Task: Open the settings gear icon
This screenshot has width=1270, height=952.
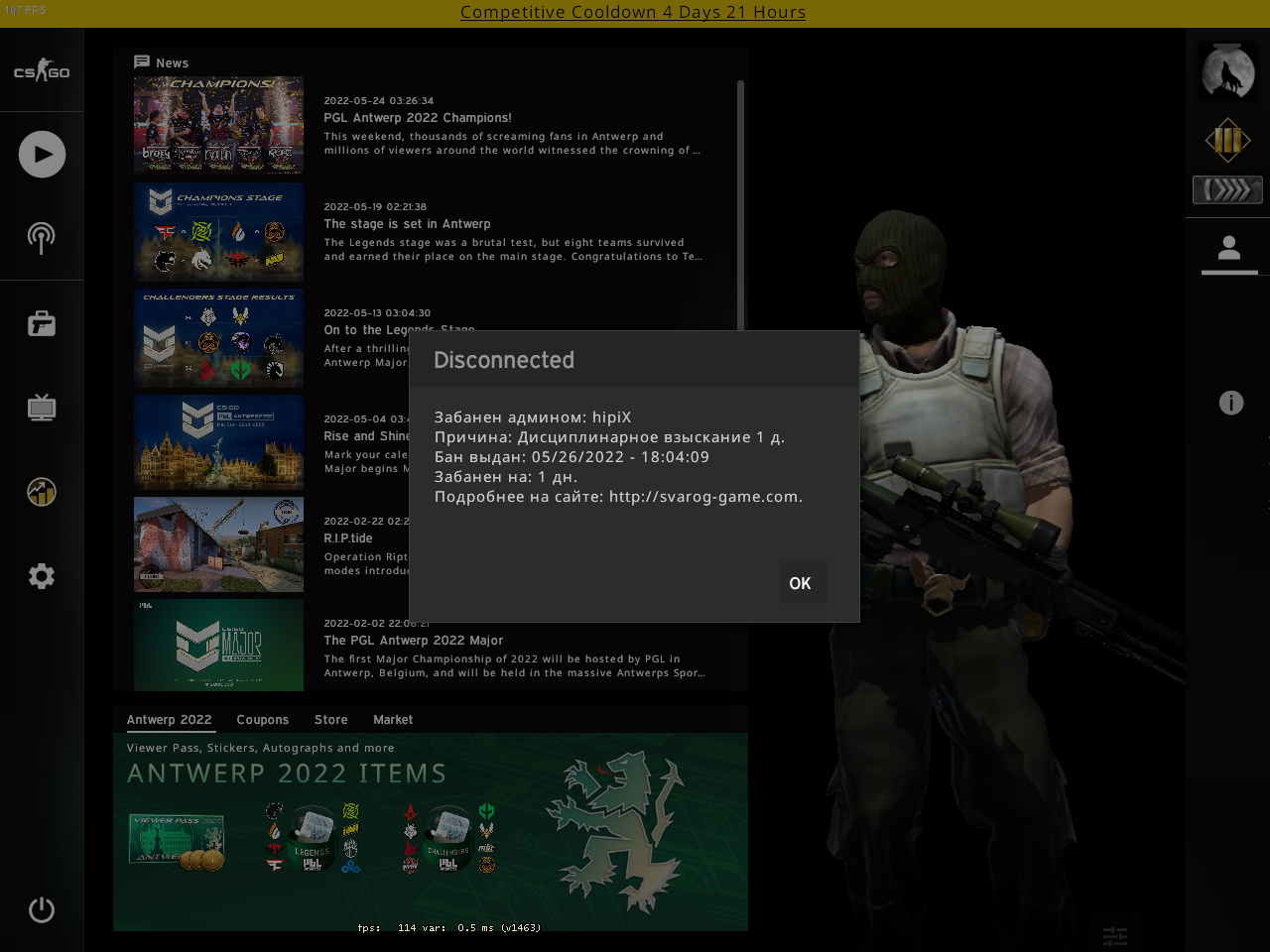Action: (x=42, y=576)
